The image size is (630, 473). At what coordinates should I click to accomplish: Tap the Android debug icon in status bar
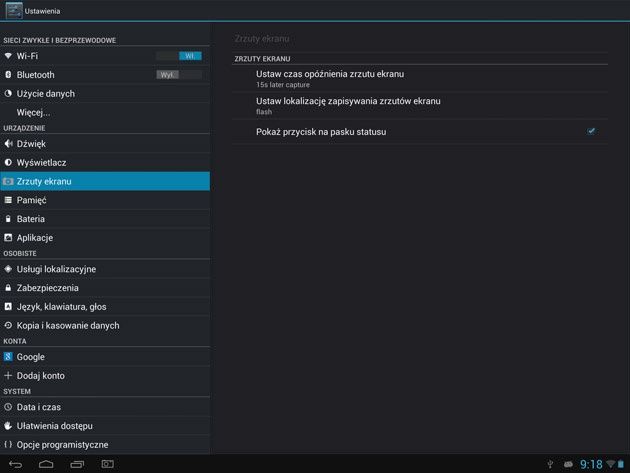pos(568,465)
